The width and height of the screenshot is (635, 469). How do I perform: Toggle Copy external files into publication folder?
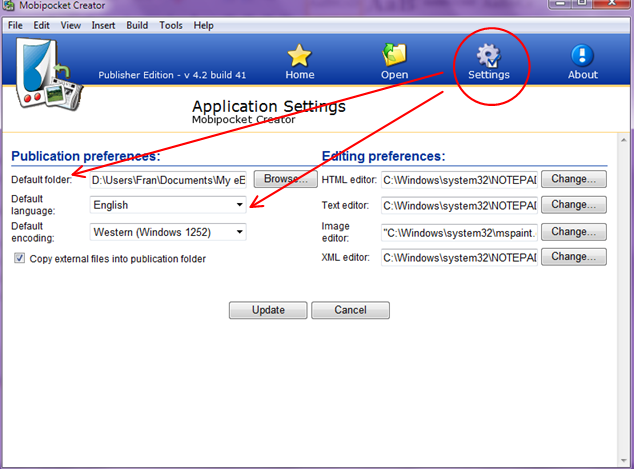point(19,258)
